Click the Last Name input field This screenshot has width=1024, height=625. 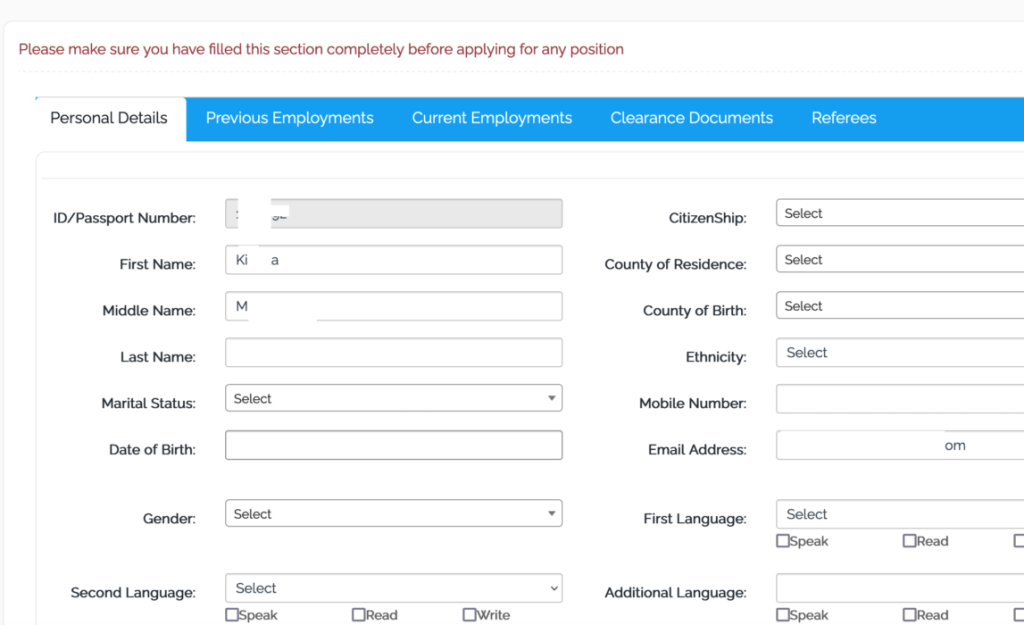(x=393, y=353)
